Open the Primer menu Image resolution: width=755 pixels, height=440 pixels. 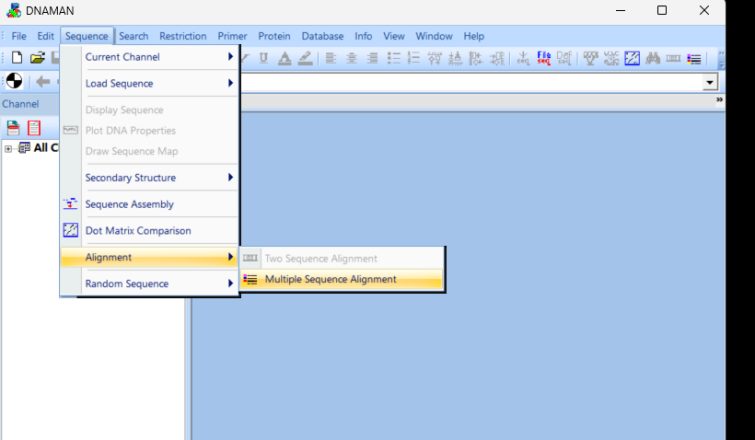pos(232,36)
